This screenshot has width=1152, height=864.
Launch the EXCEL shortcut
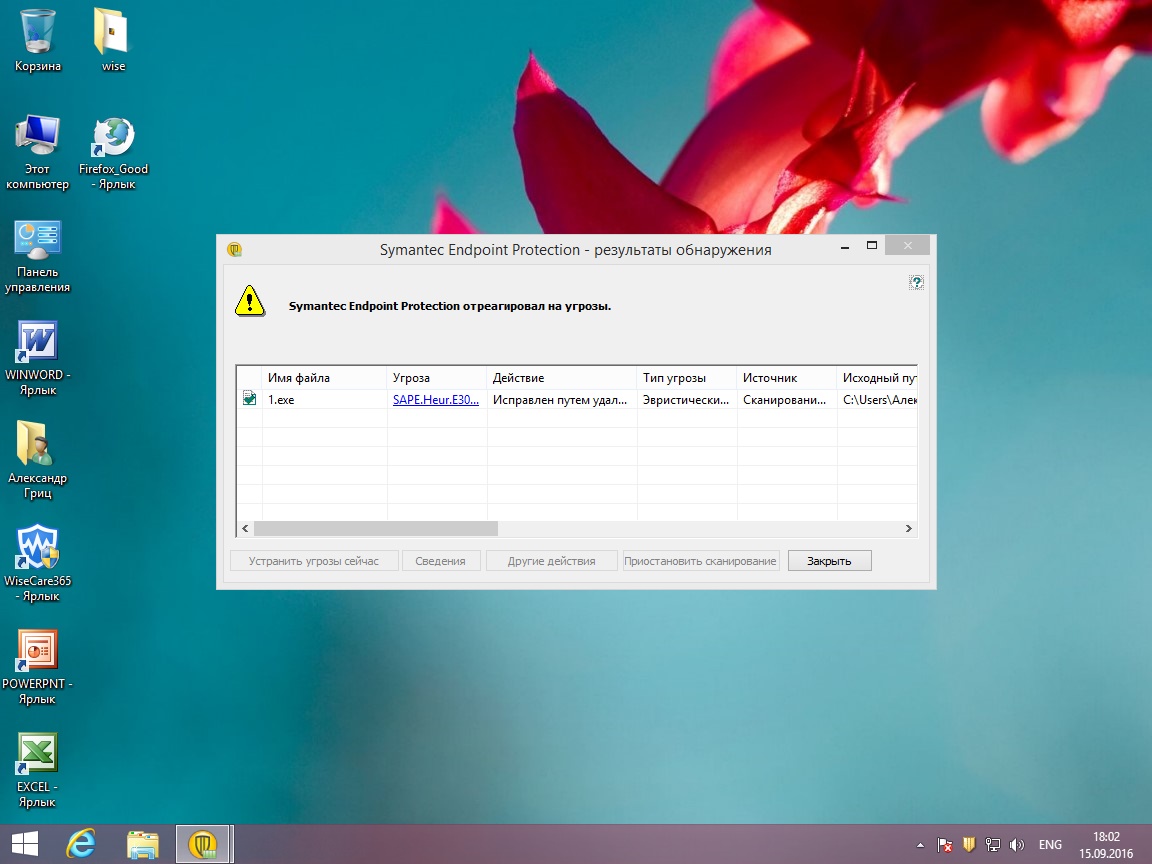37,770
